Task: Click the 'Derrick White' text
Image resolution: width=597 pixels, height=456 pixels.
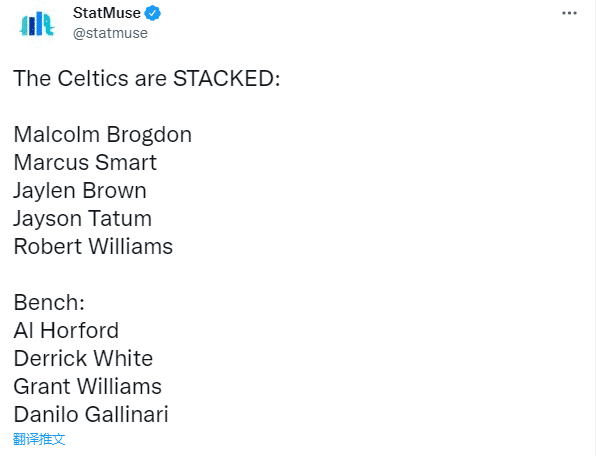Action: 83,359
